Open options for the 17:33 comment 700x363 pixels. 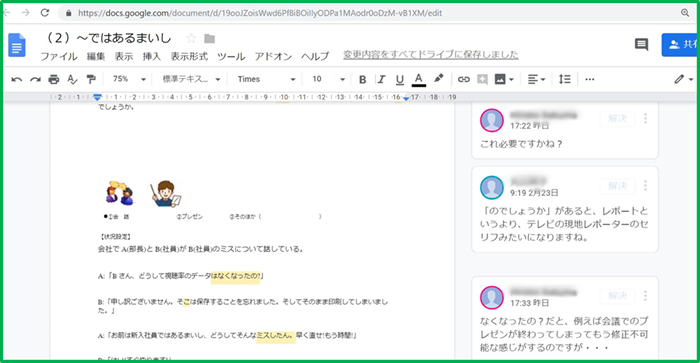tap(645, 296)
